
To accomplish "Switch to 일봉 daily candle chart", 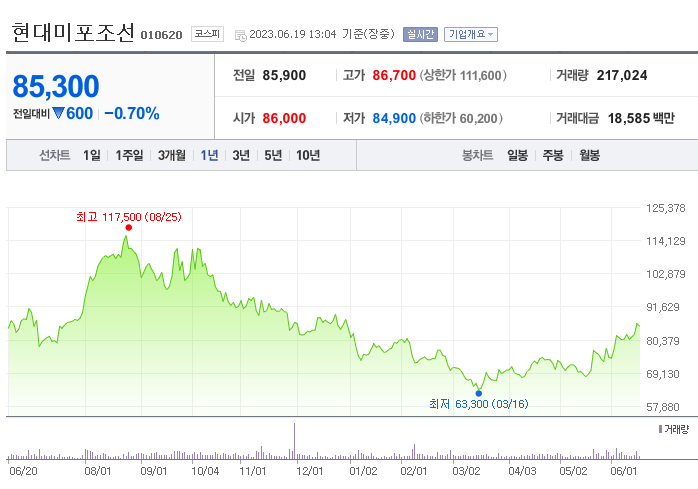I will coord(518,155).
